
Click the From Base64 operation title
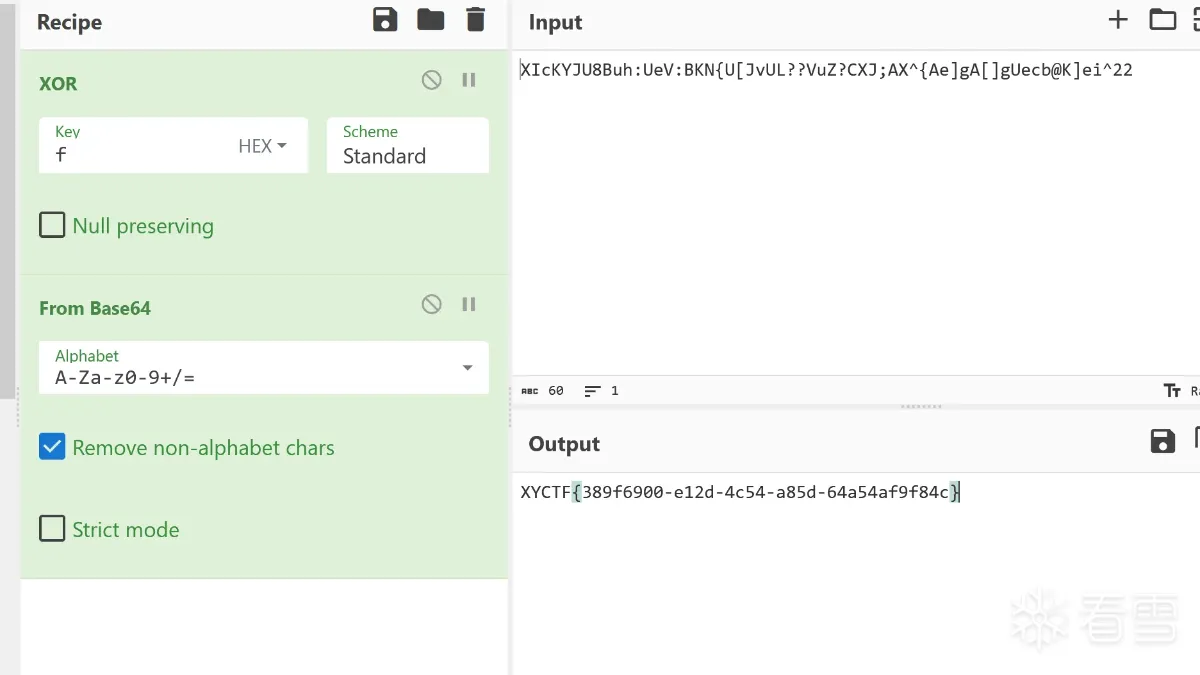coord(95,308)
